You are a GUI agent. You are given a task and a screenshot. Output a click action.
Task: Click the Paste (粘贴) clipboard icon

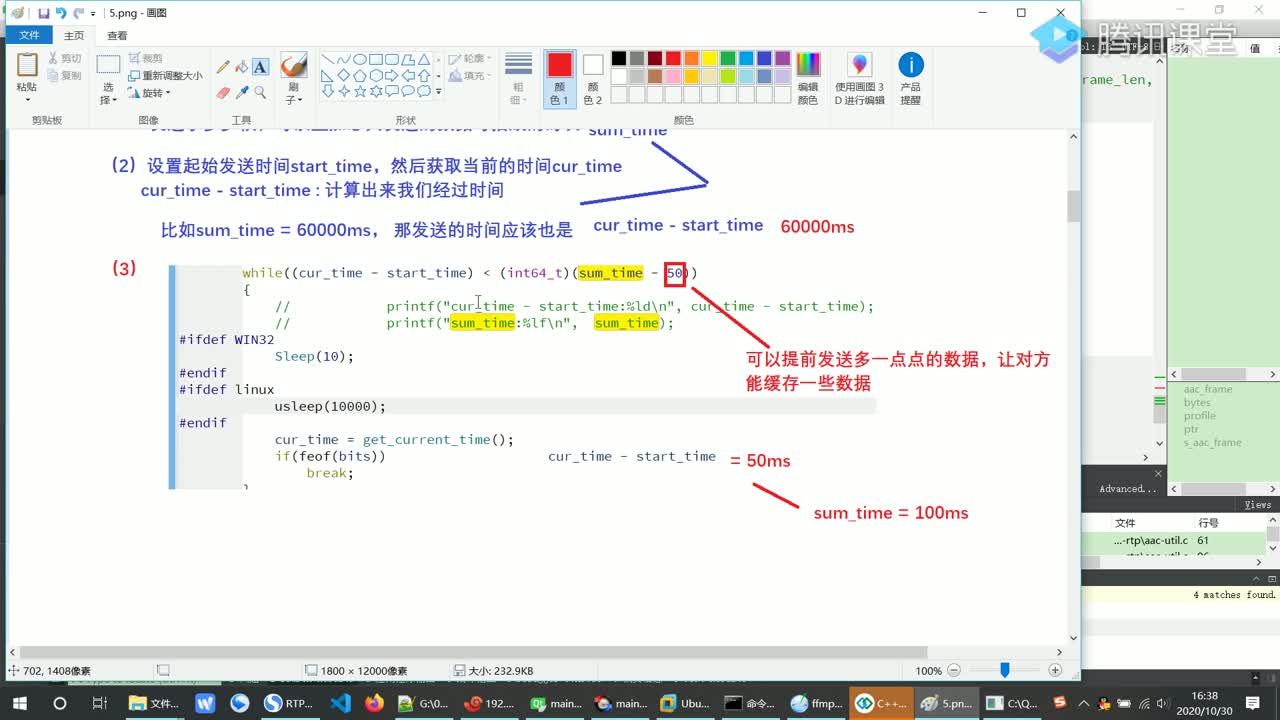click(27, 65)
